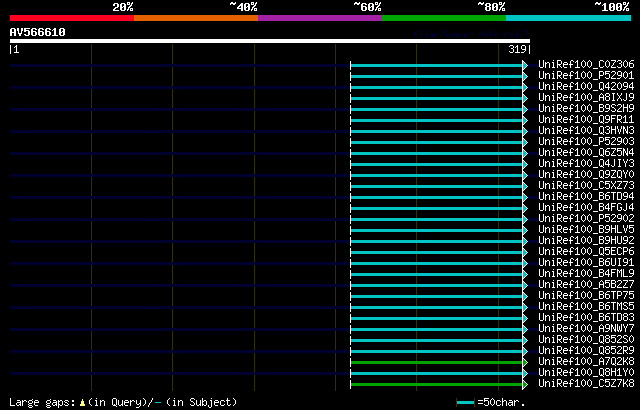
Task: Click the UniRef100_B4FML9 label
Action: 586,274
